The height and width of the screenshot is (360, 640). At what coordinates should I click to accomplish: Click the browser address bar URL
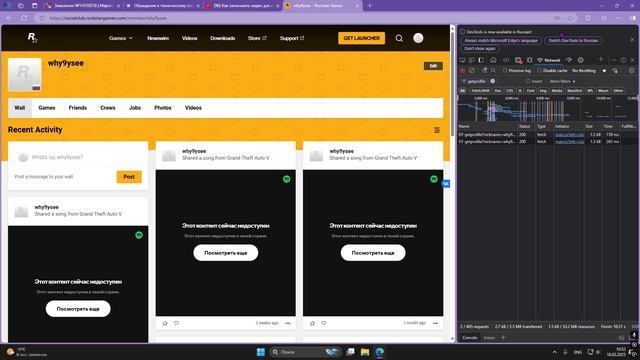click(x=108, y=18)
